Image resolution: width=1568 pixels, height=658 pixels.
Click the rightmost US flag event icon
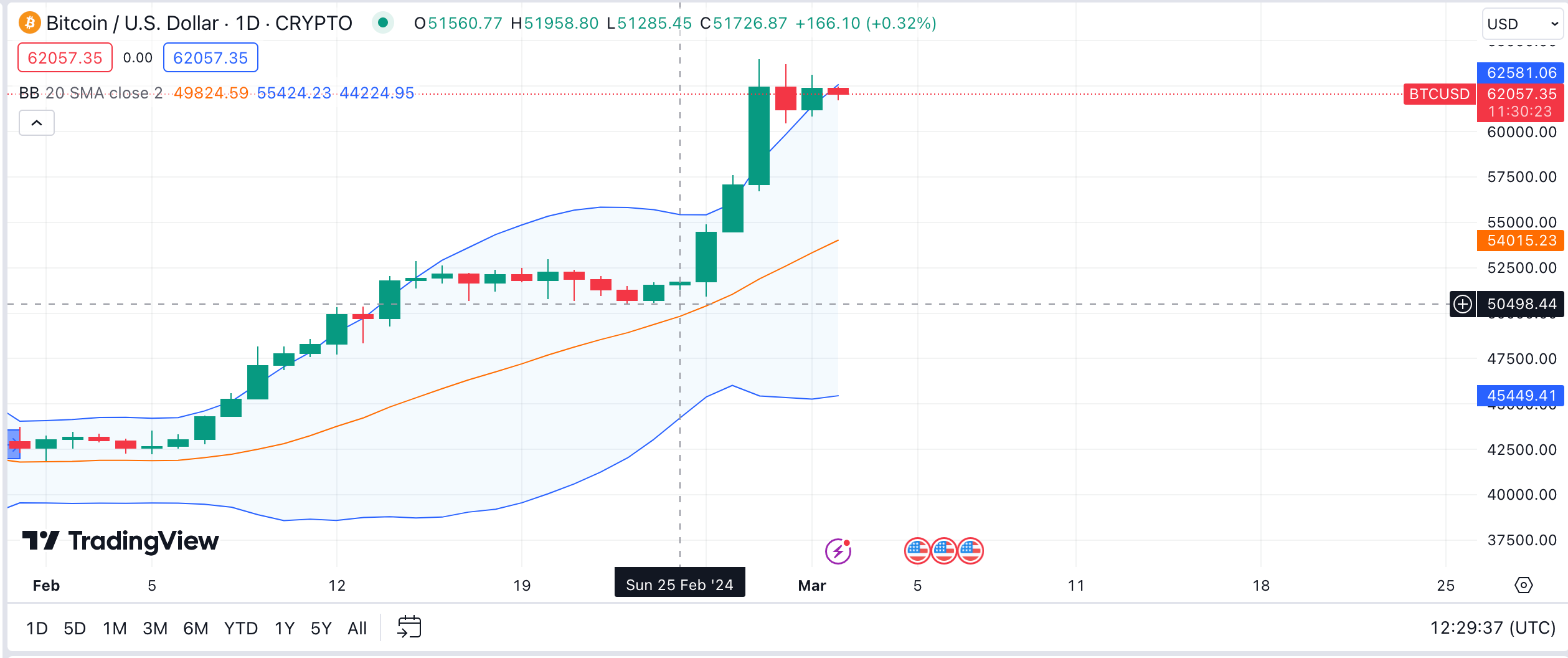[x=972, y=551]
